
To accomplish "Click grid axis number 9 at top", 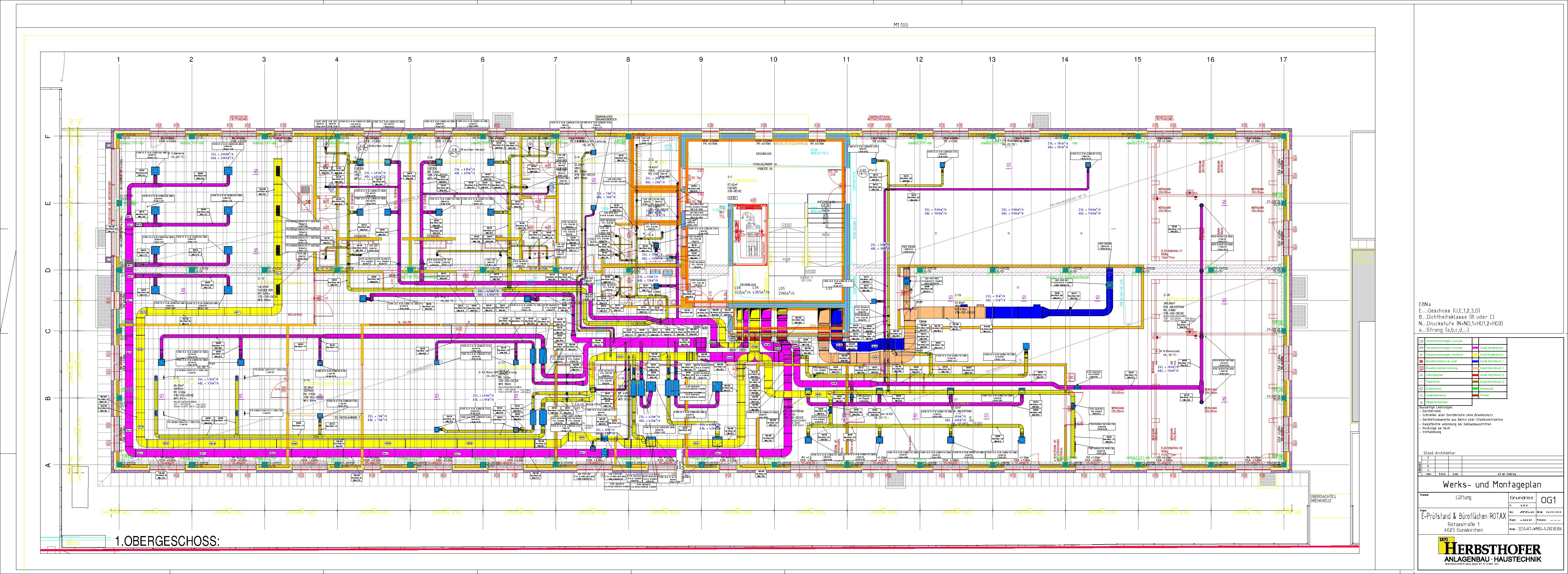I will click(701, 60).
